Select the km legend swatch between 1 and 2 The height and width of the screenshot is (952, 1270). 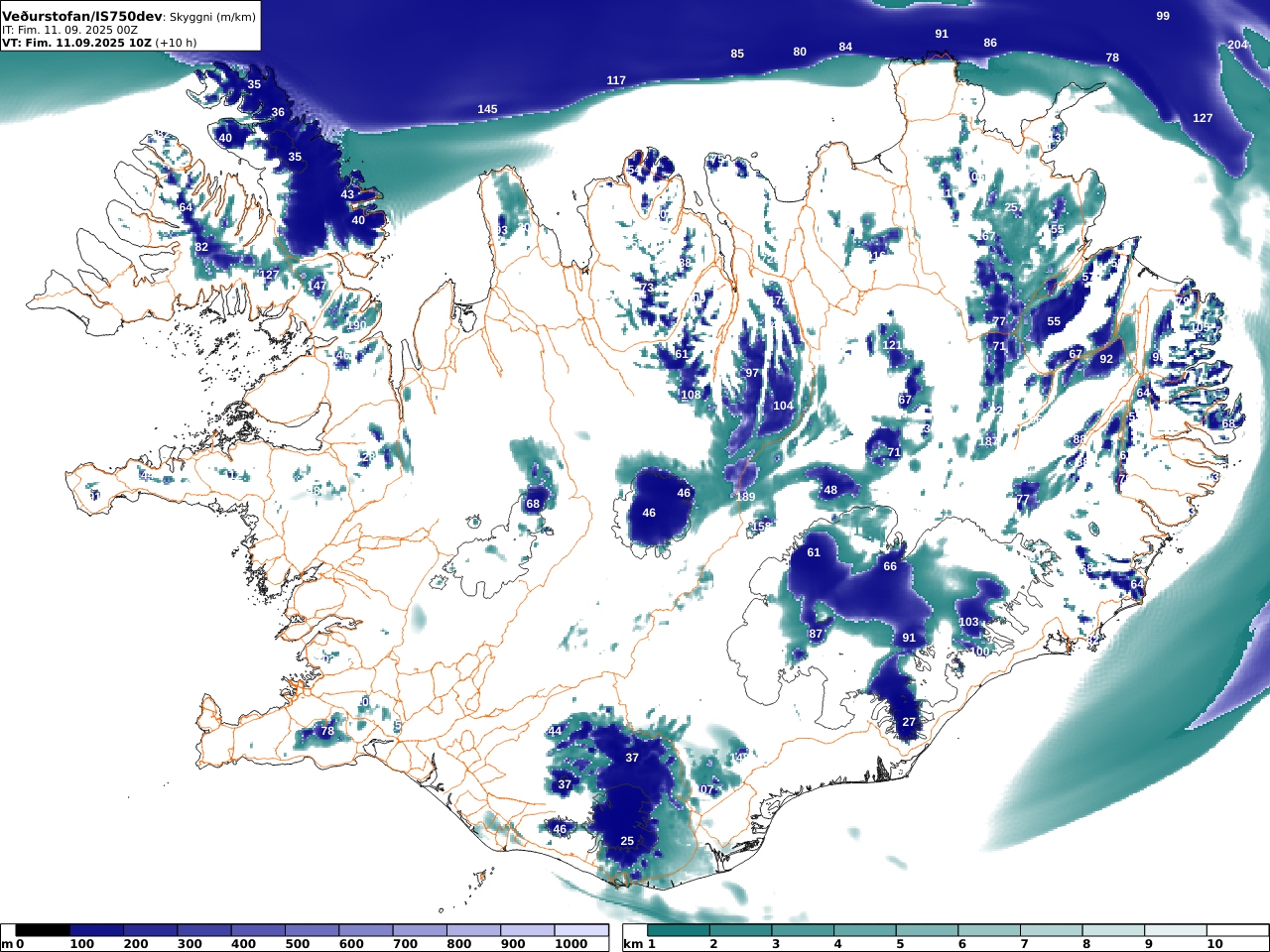tap(678, 930)
